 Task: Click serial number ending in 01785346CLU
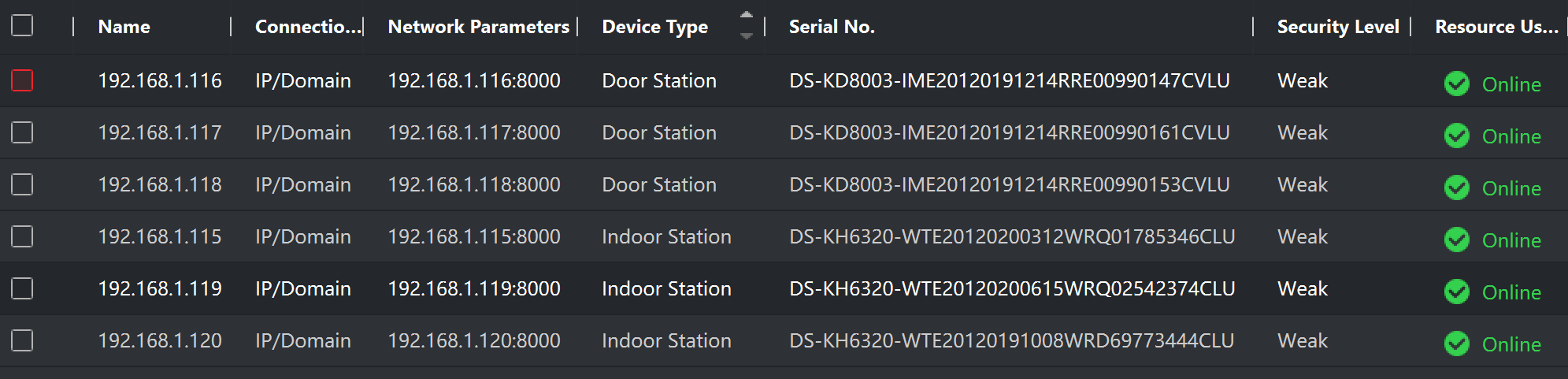tap(1011, 236)
